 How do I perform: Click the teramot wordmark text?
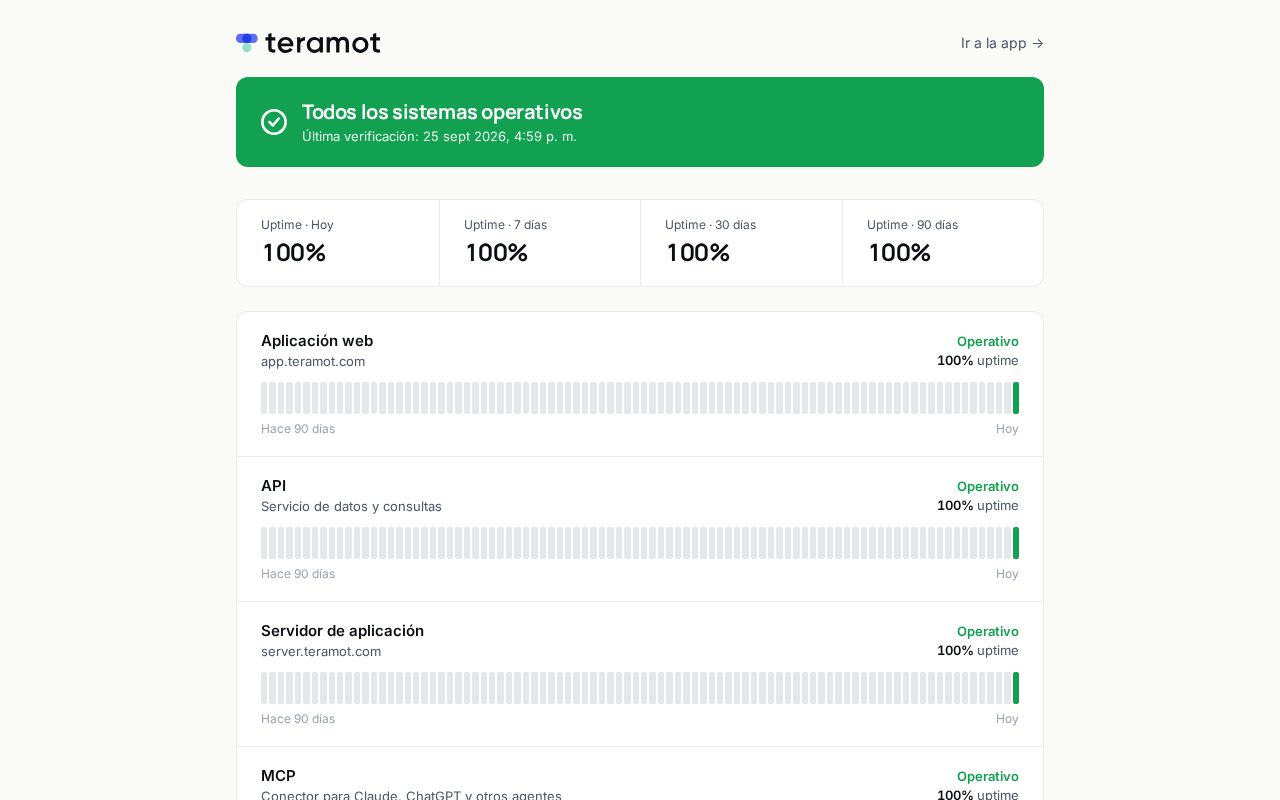[x=323, y=43]
